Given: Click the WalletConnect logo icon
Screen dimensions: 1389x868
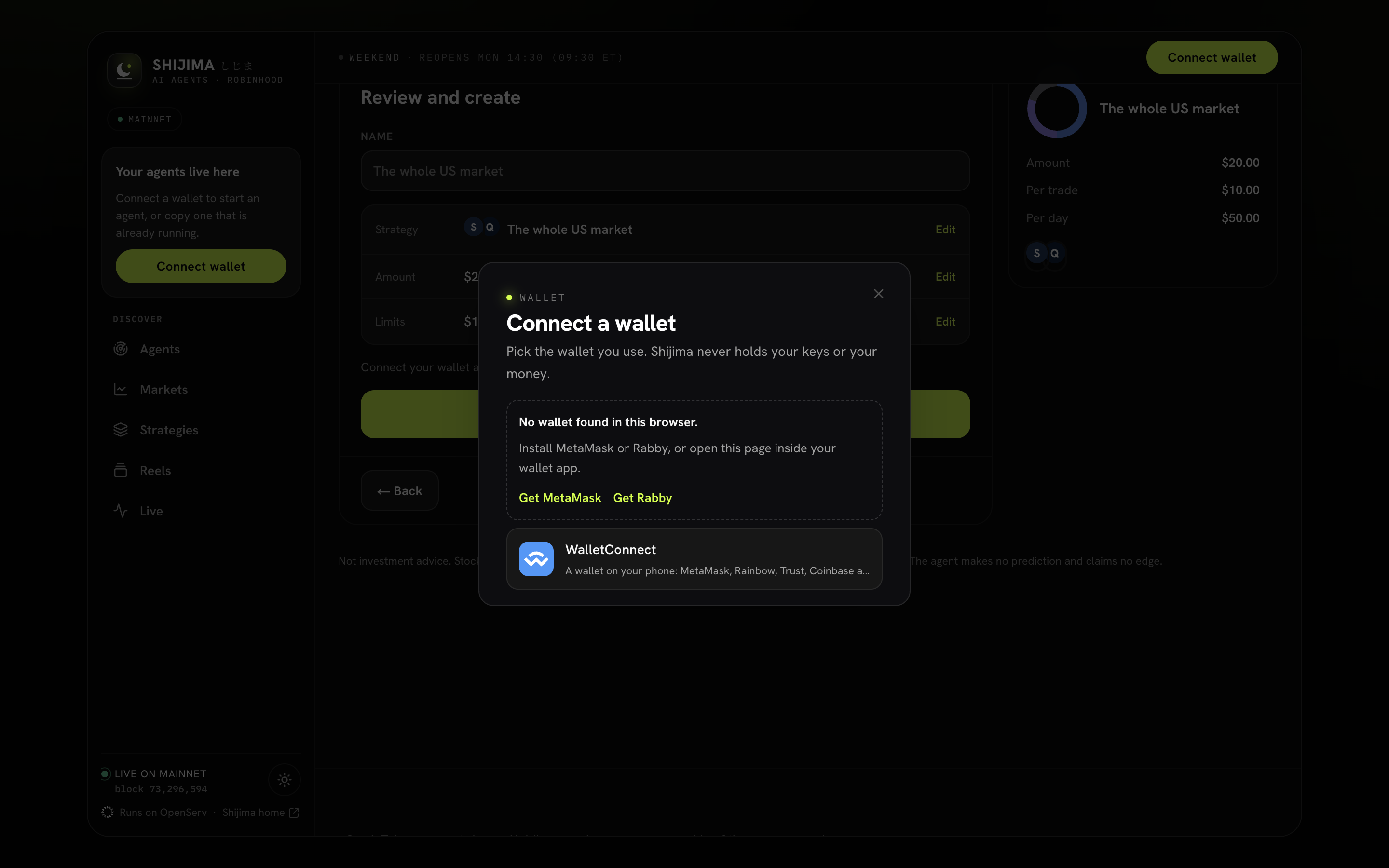Looking at the screenshot, I should pos(536,558).
